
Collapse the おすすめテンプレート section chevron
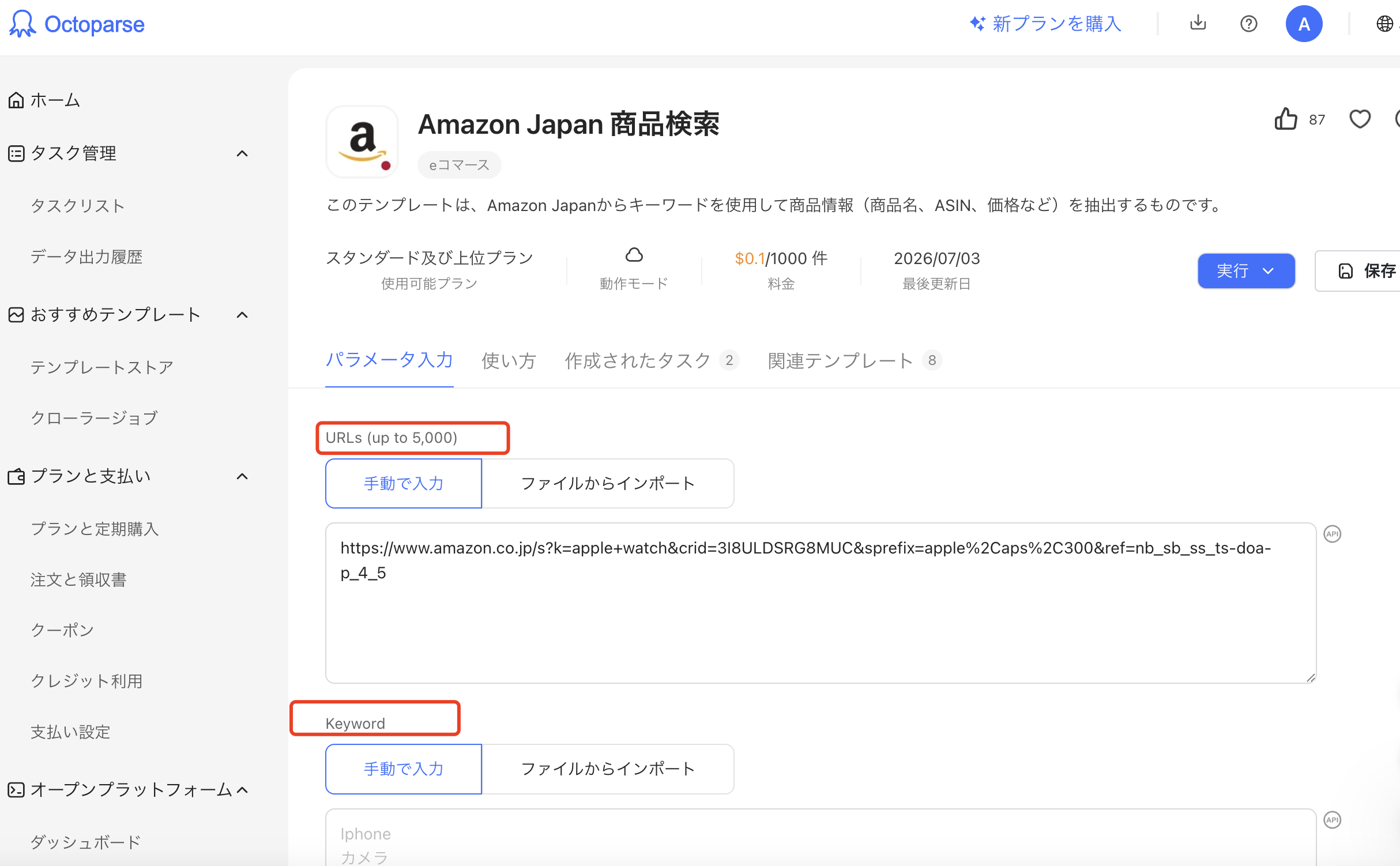pos(242,315)
